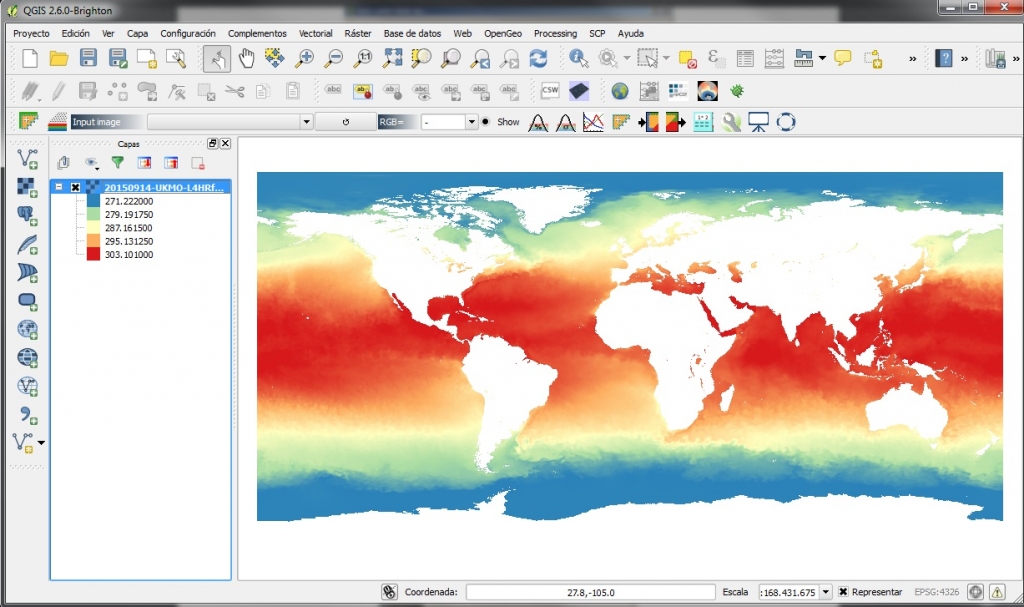
Task: Collapse the 20150914-UKMO layer legend tree
Action: point(59,187)
